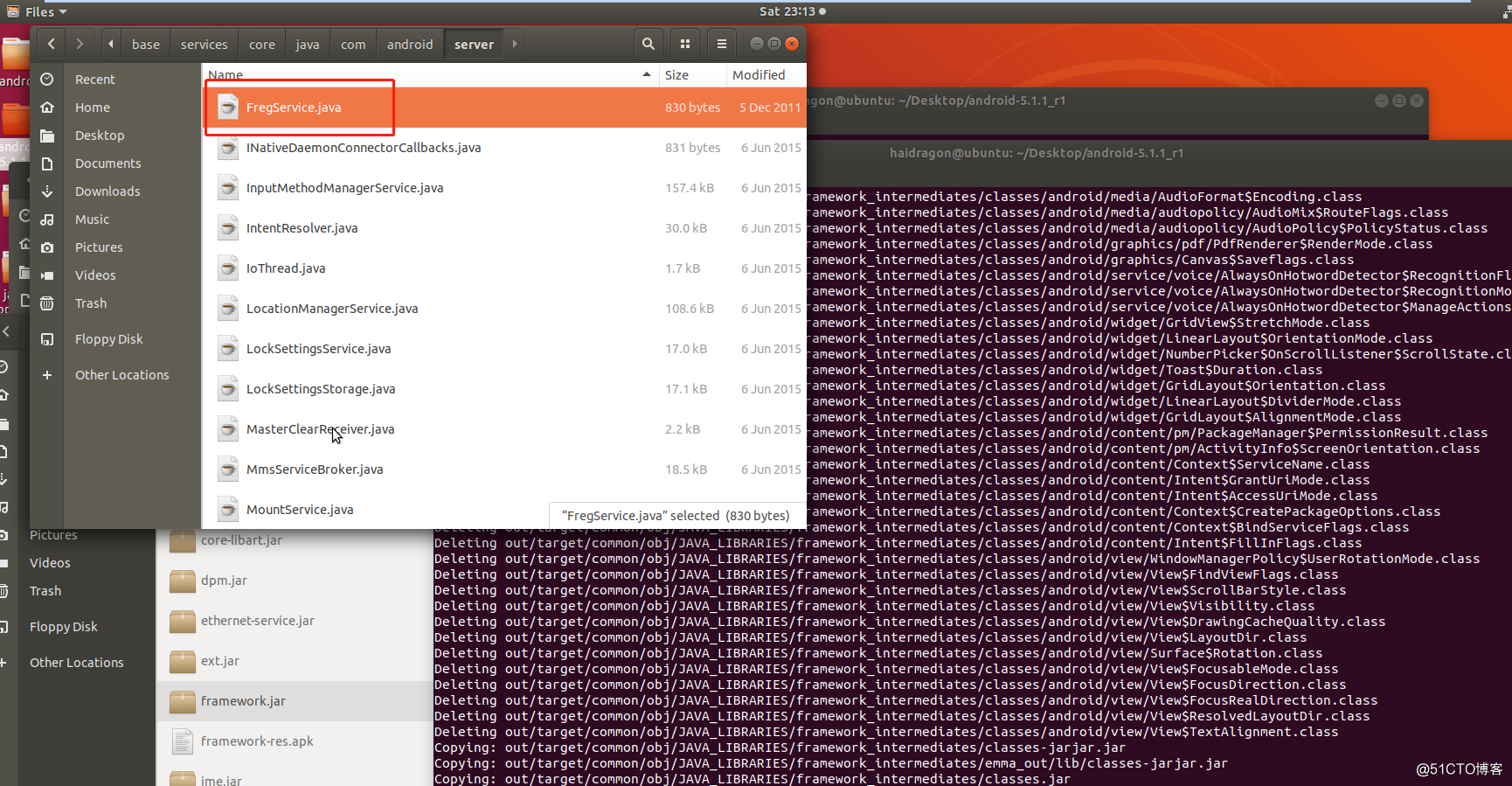
Task: Open Desktop in the front sidebar
Action: coord(100,136)
